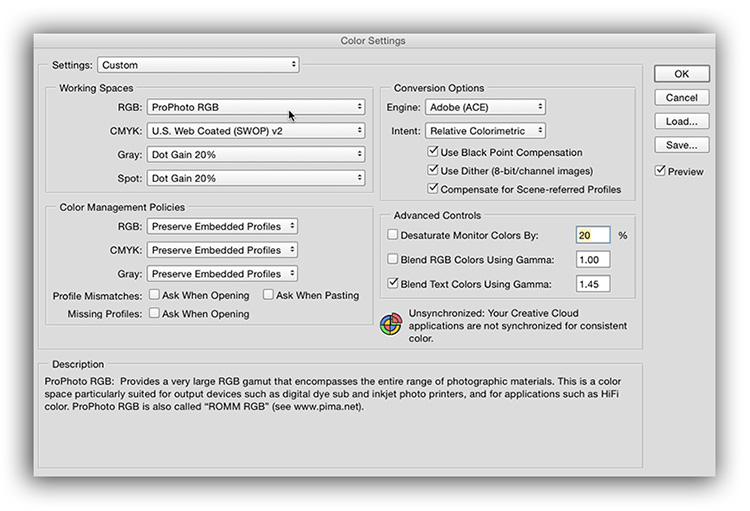The width and height of the screenshot is (750, 511).
Task: Open the Color Management Policies Gray dropdown
Action: (222, 274)
